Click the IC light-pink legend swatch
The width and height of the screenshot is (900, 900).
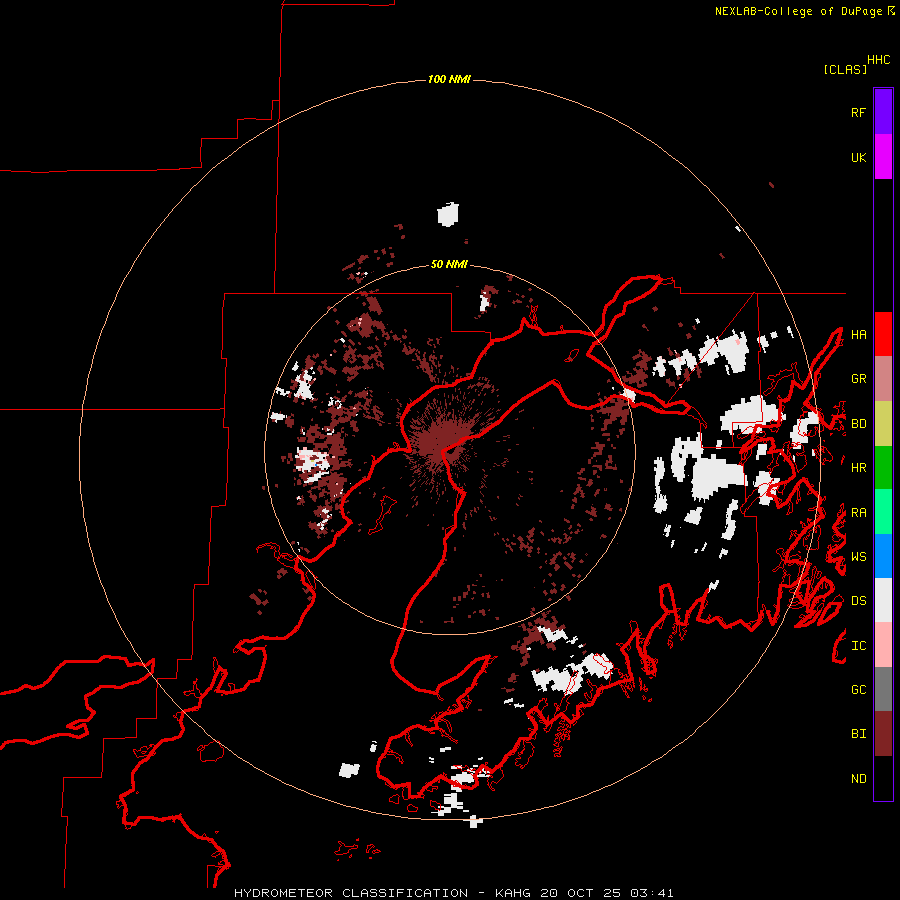pos(883,645)
